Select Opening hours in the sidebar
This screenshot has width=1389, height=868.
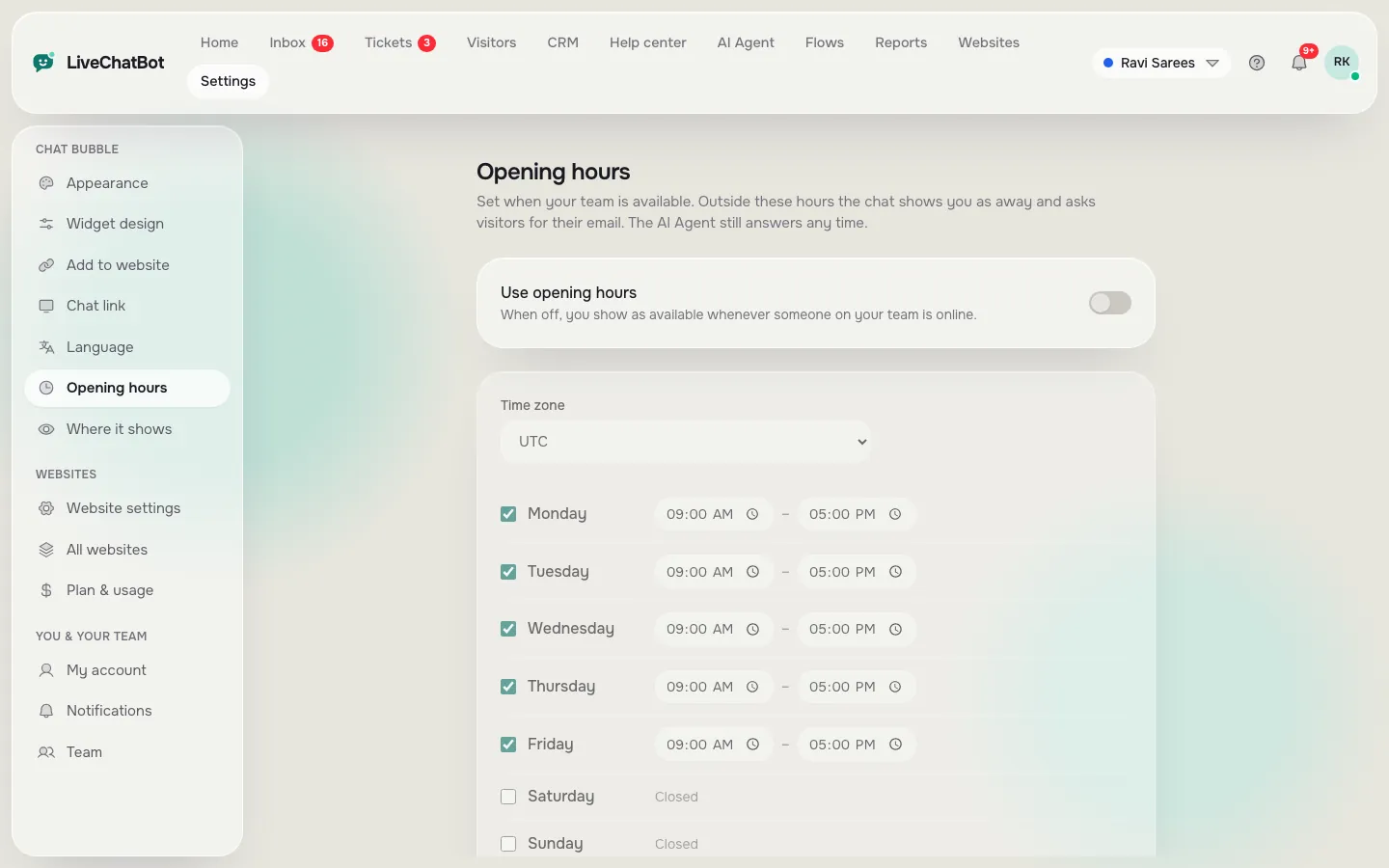[127, 388]
